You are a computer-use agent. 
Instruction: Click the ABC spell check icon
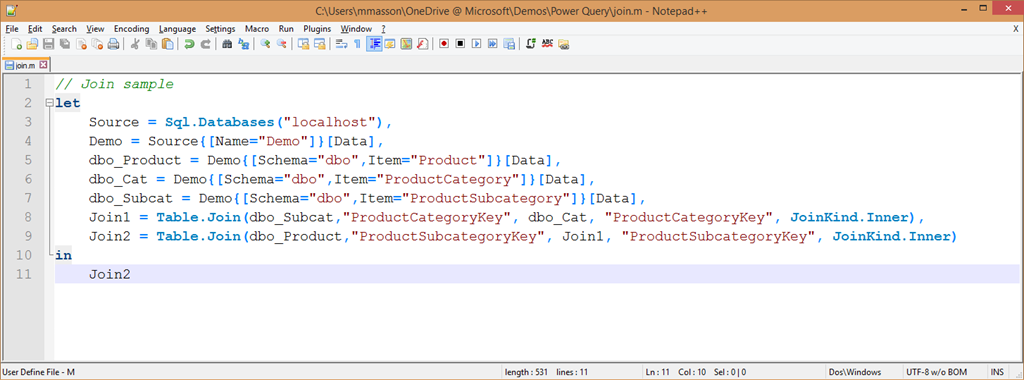(547, 44)
